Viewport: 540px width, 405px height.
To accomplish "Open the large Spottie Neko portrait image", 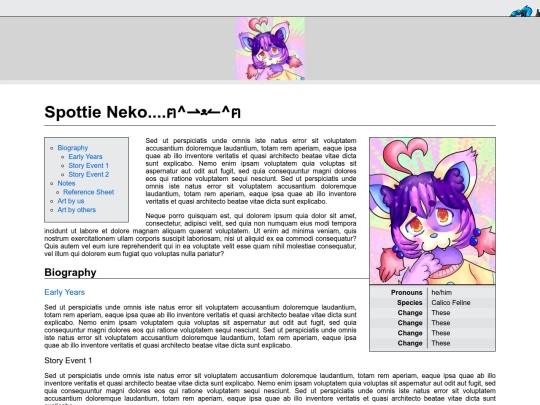I will [x=433, y=211].
